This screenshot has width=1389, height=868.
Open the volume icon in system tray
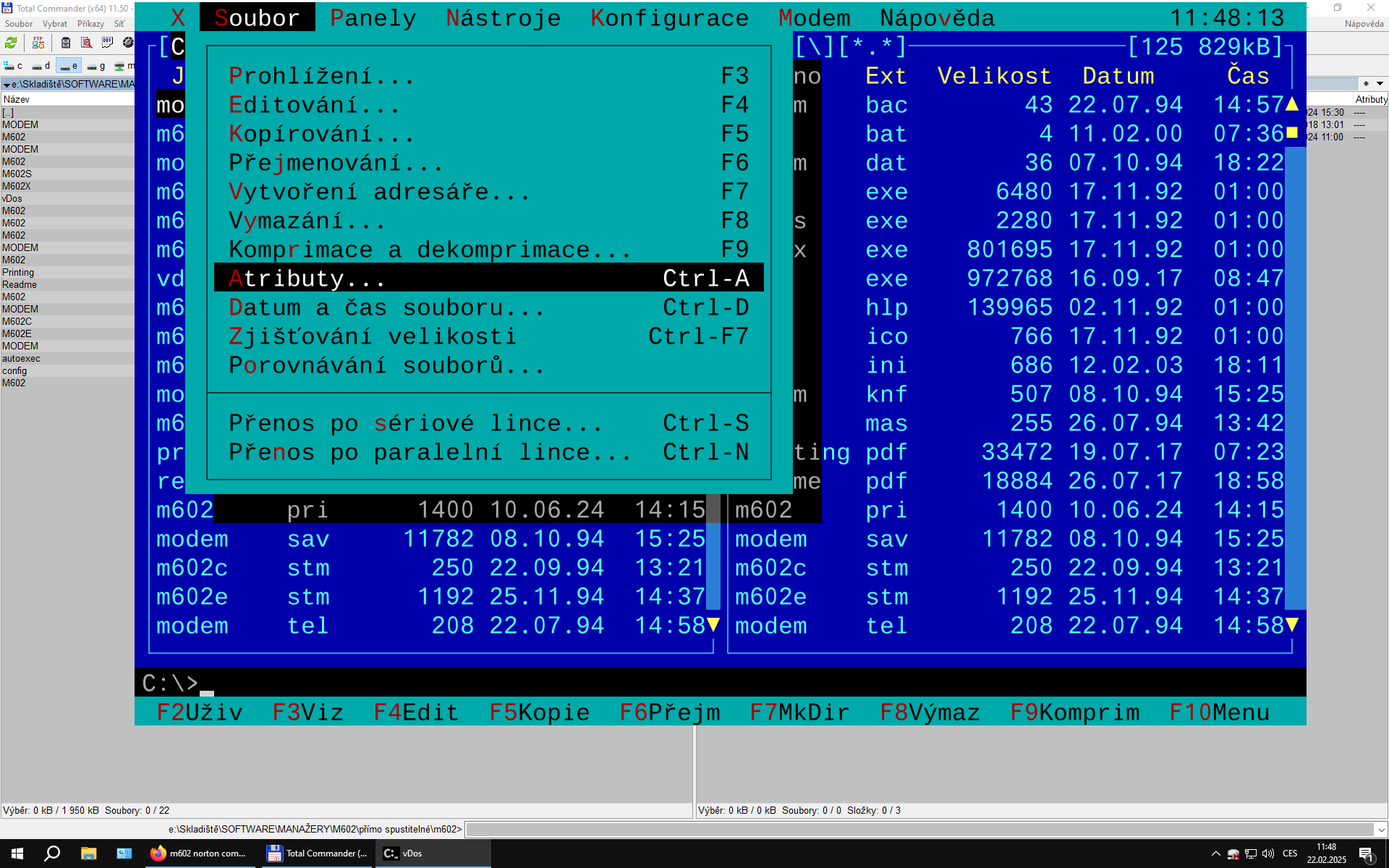[1268, 854]
